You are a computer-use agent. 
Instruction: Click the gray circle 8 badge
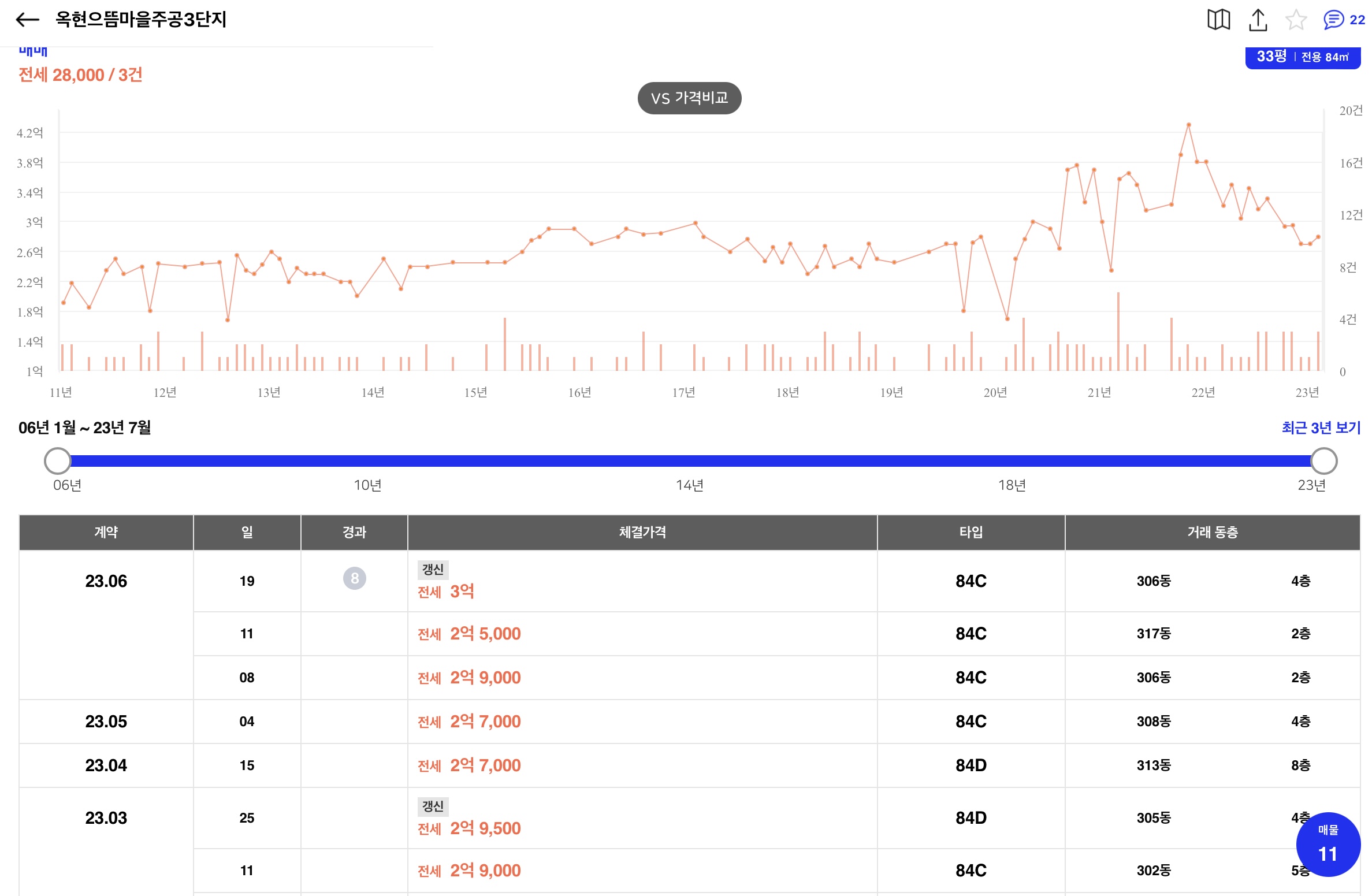[354, 578]
